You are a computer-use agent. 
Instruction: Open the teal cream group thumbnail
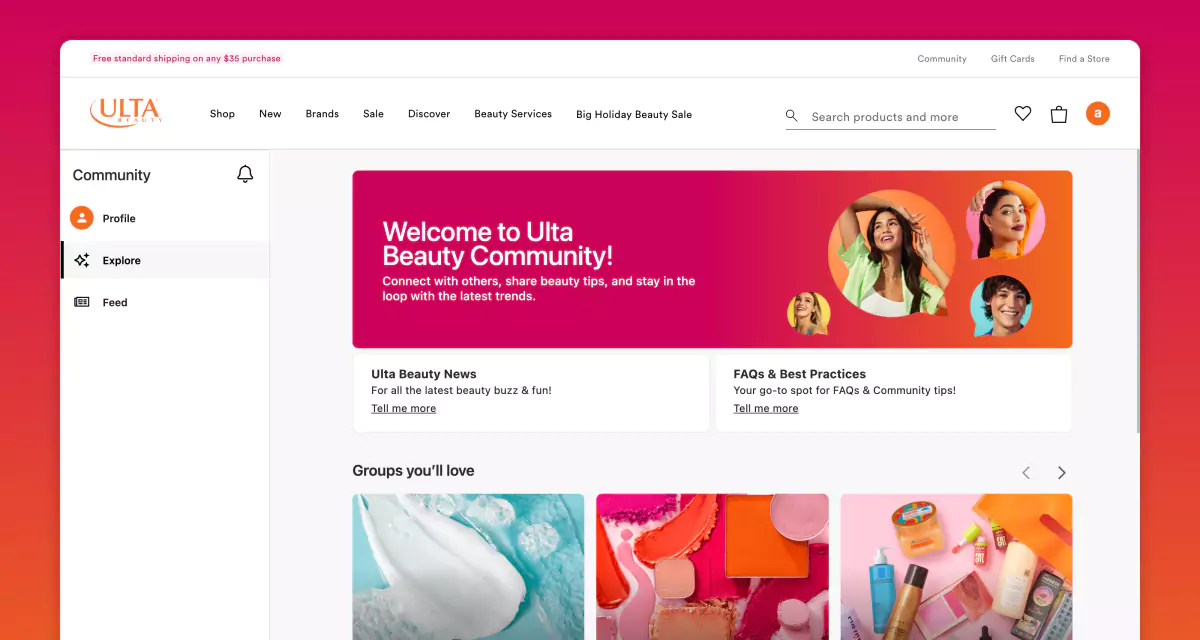point(468,566)
